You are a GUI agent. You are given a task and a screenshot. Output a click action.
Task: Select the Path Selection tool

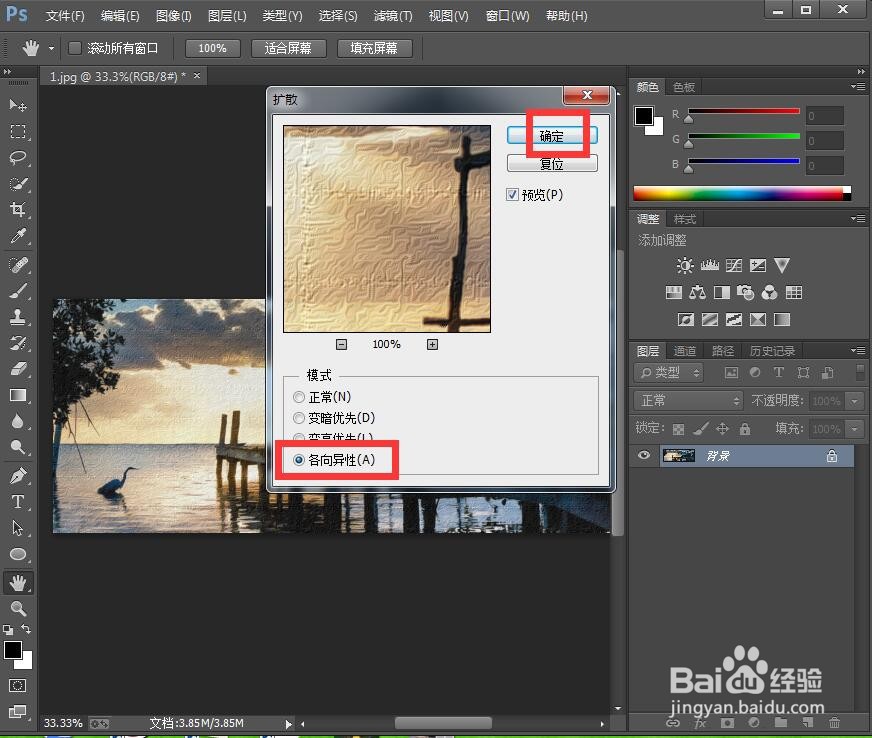18,528
